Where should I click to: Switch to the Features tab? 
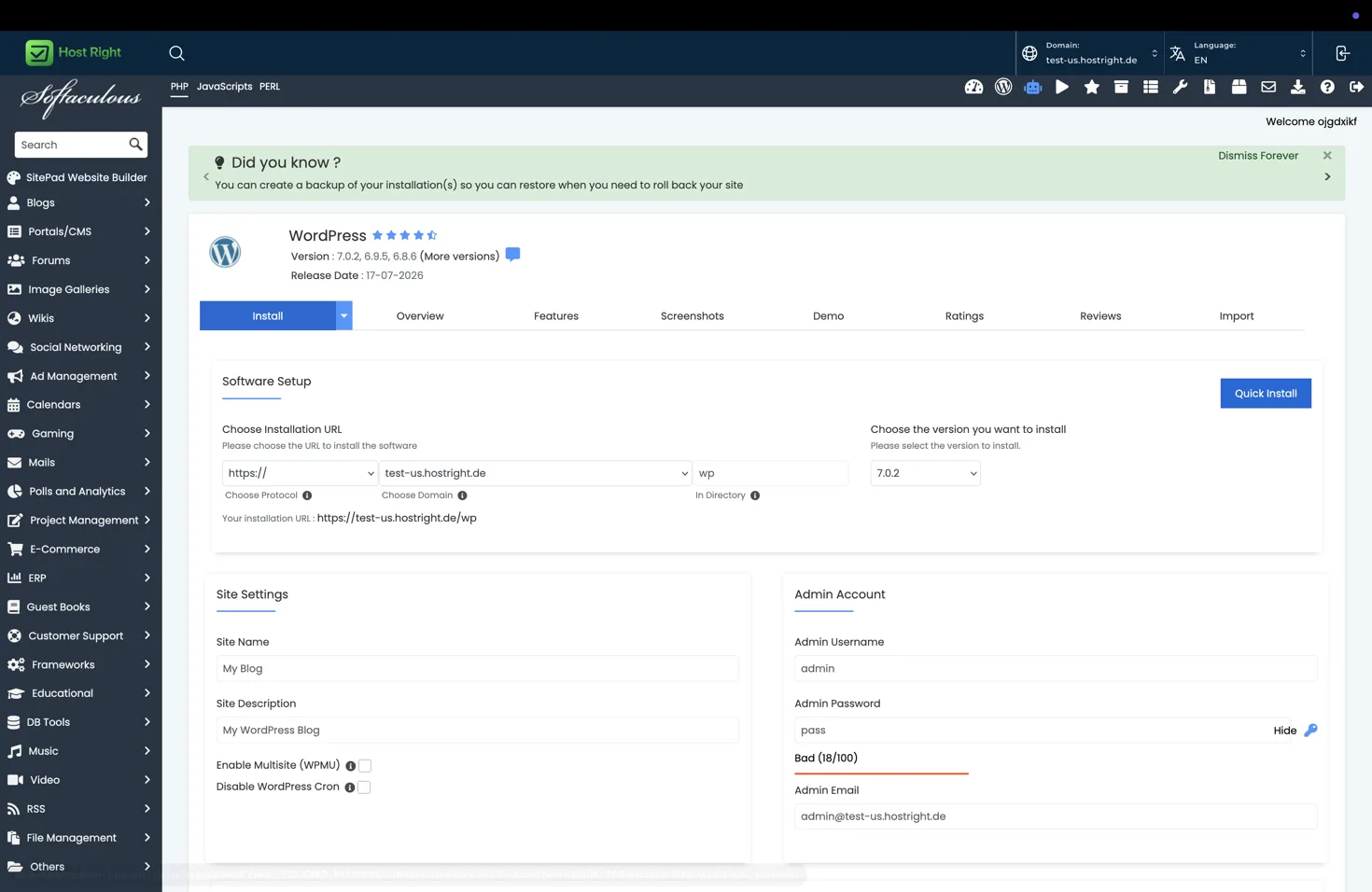click(556, 315)
